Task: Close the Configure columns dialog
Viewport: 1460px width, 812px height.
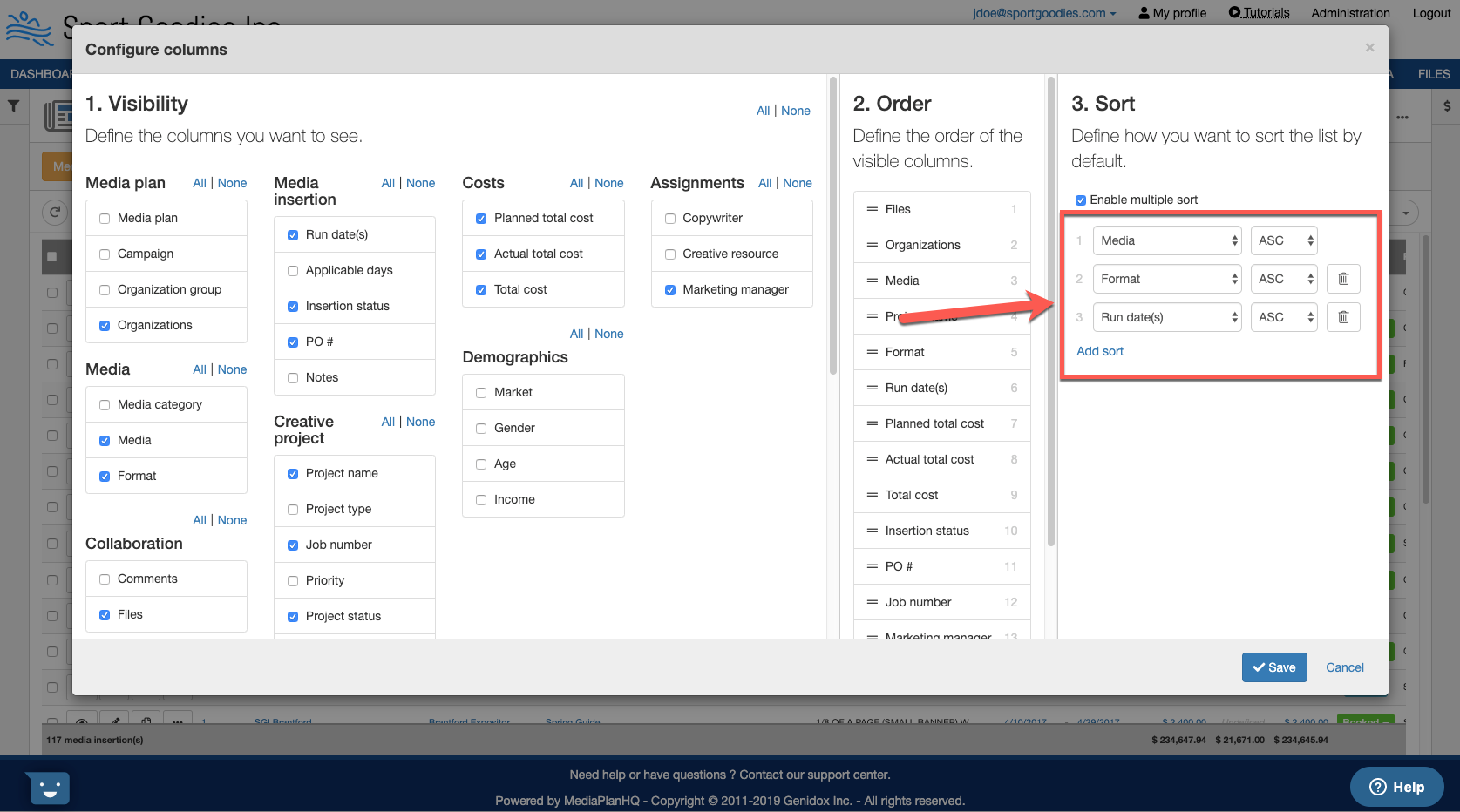Action: [x=1369, y=48]
